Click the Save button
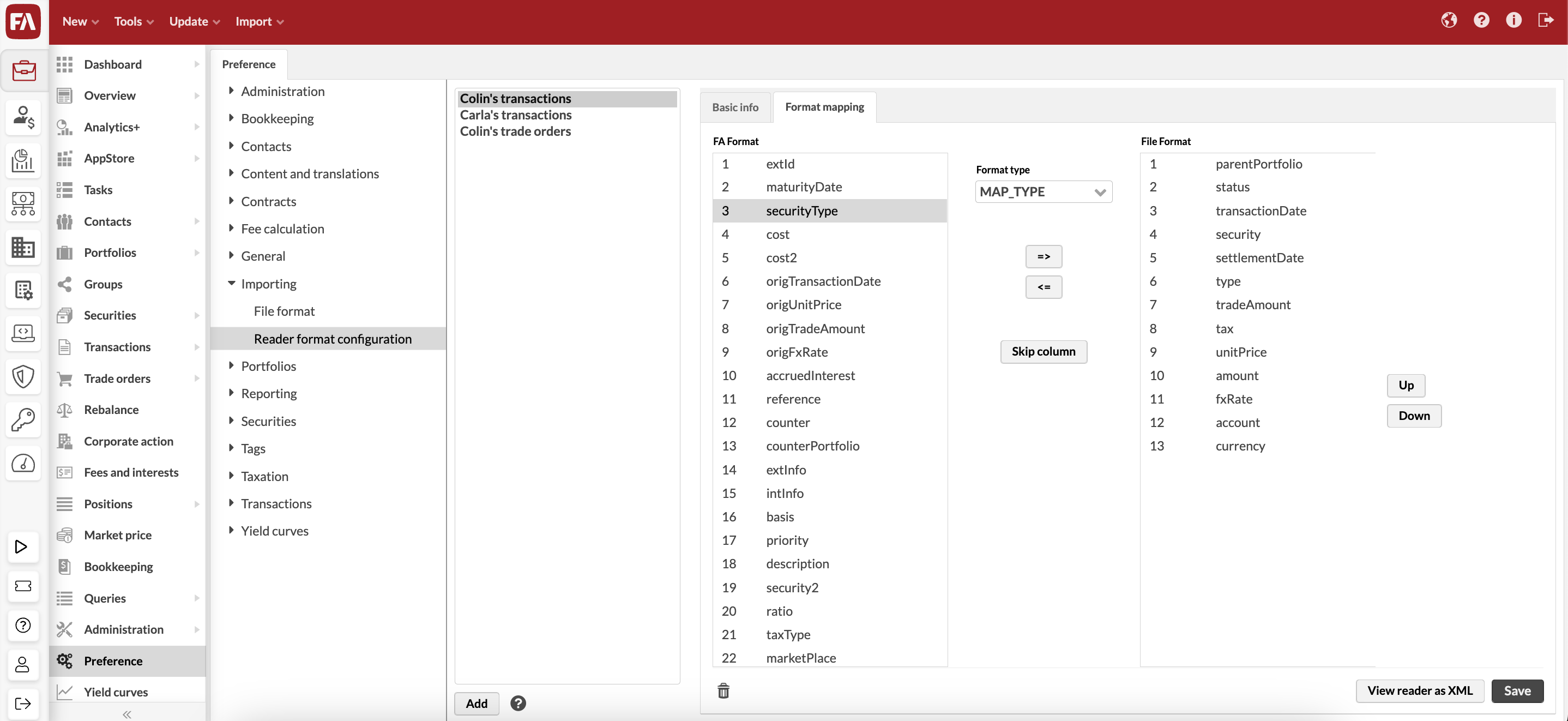Image resolution: width=1568 pixels, height=721 pixels. tap(1517, 690)
